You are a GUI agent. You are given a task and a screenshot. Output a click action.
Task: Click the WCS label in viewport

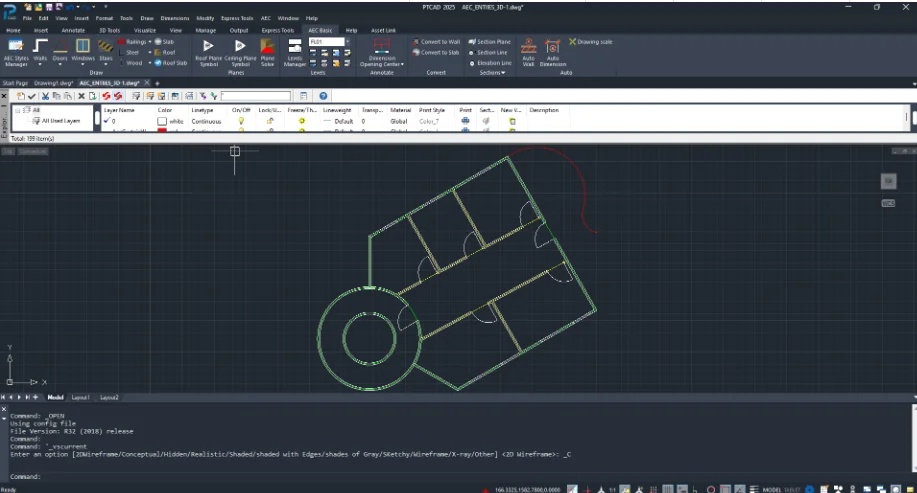click(x=888, y=203)
